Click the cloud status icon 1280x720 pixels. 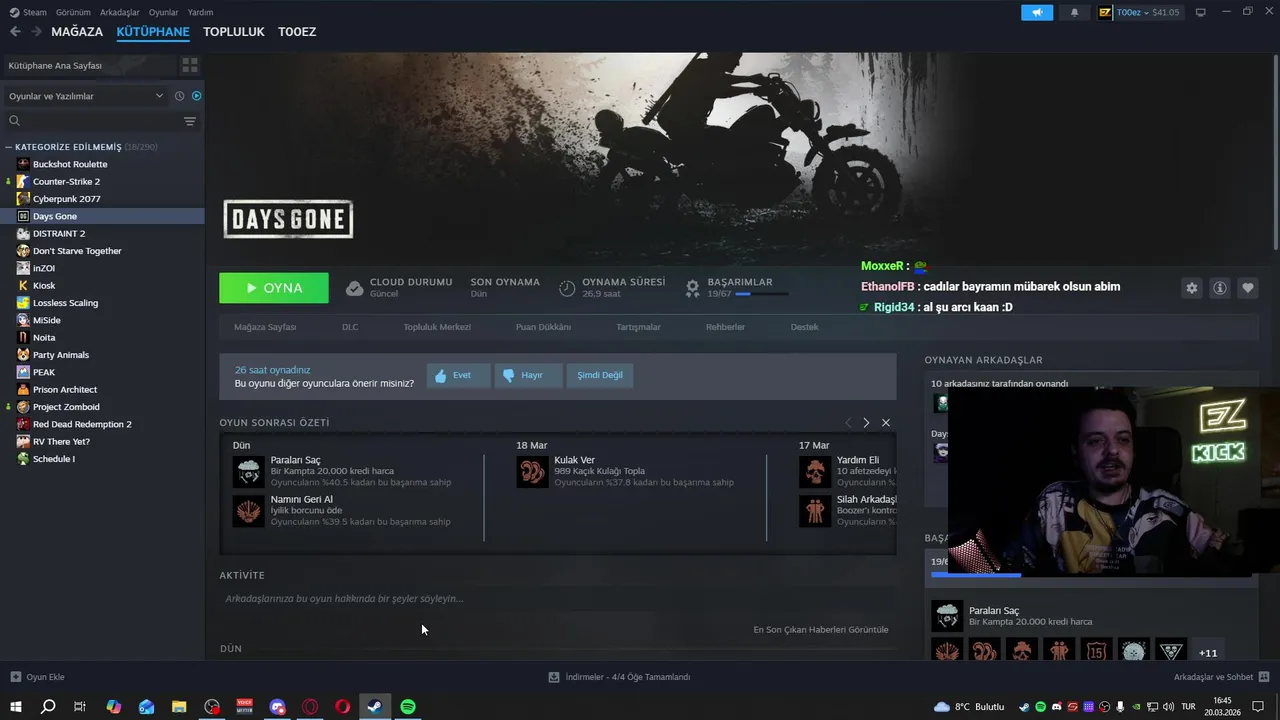pyautogui.click(x=354, y=288)
